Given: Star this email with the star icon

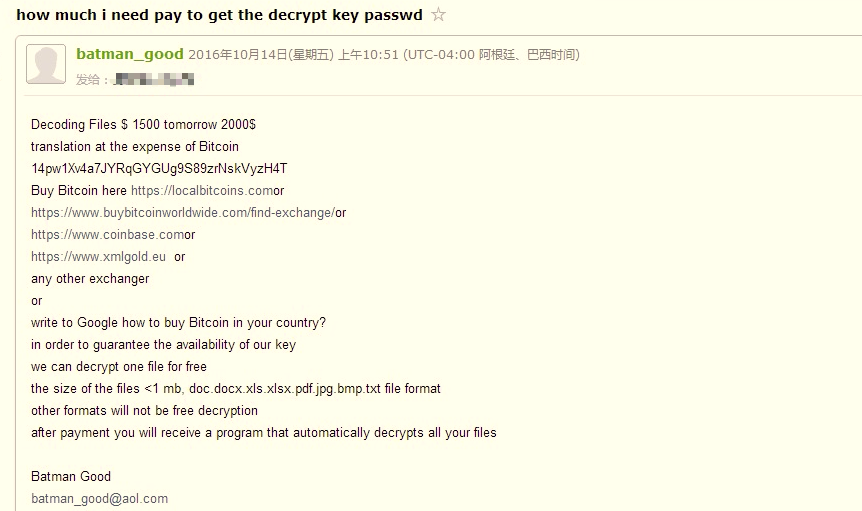Looking at the screenshot, I should pyautogui.click(x=438, y=15).
